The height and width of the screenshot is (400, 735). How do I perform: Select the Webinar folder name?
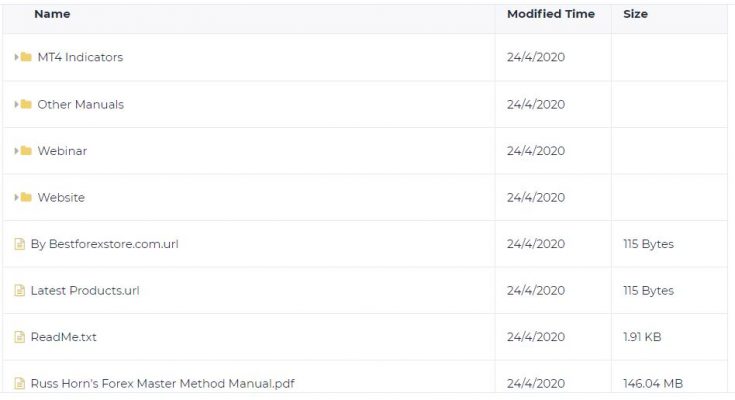pyautogui.click(x=62, y=151)
